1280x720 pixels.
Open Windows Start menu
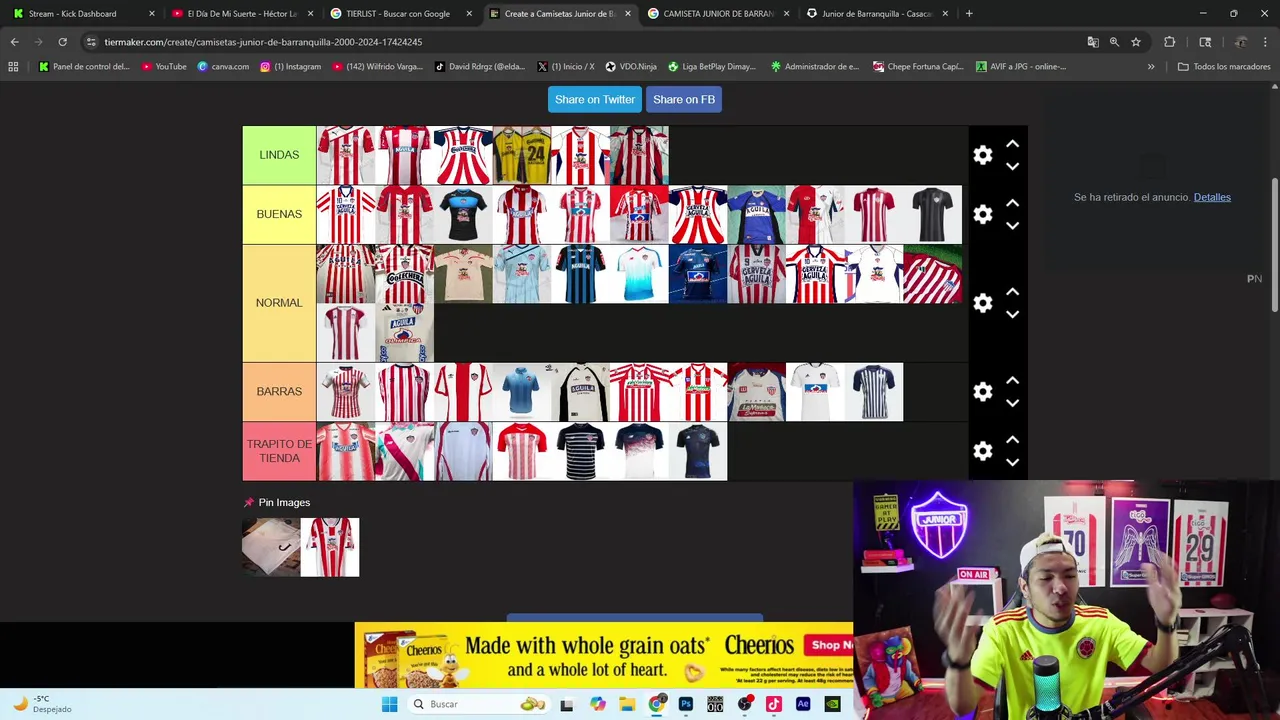click(x=389, y=704)
